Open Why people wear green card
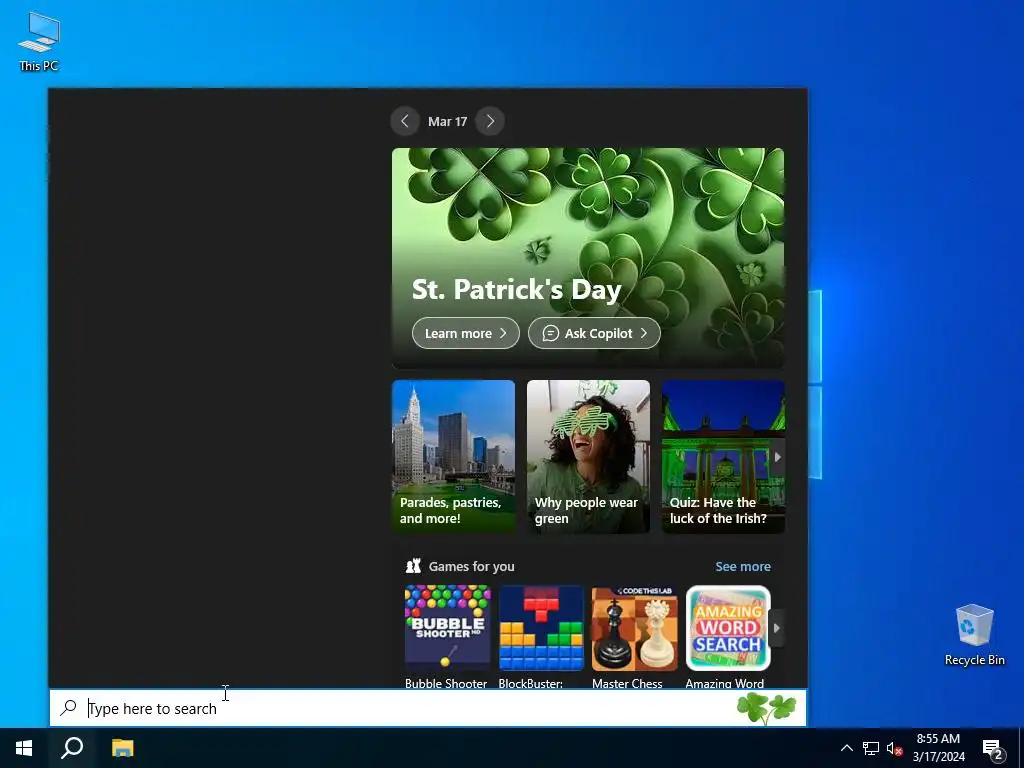 588,456
